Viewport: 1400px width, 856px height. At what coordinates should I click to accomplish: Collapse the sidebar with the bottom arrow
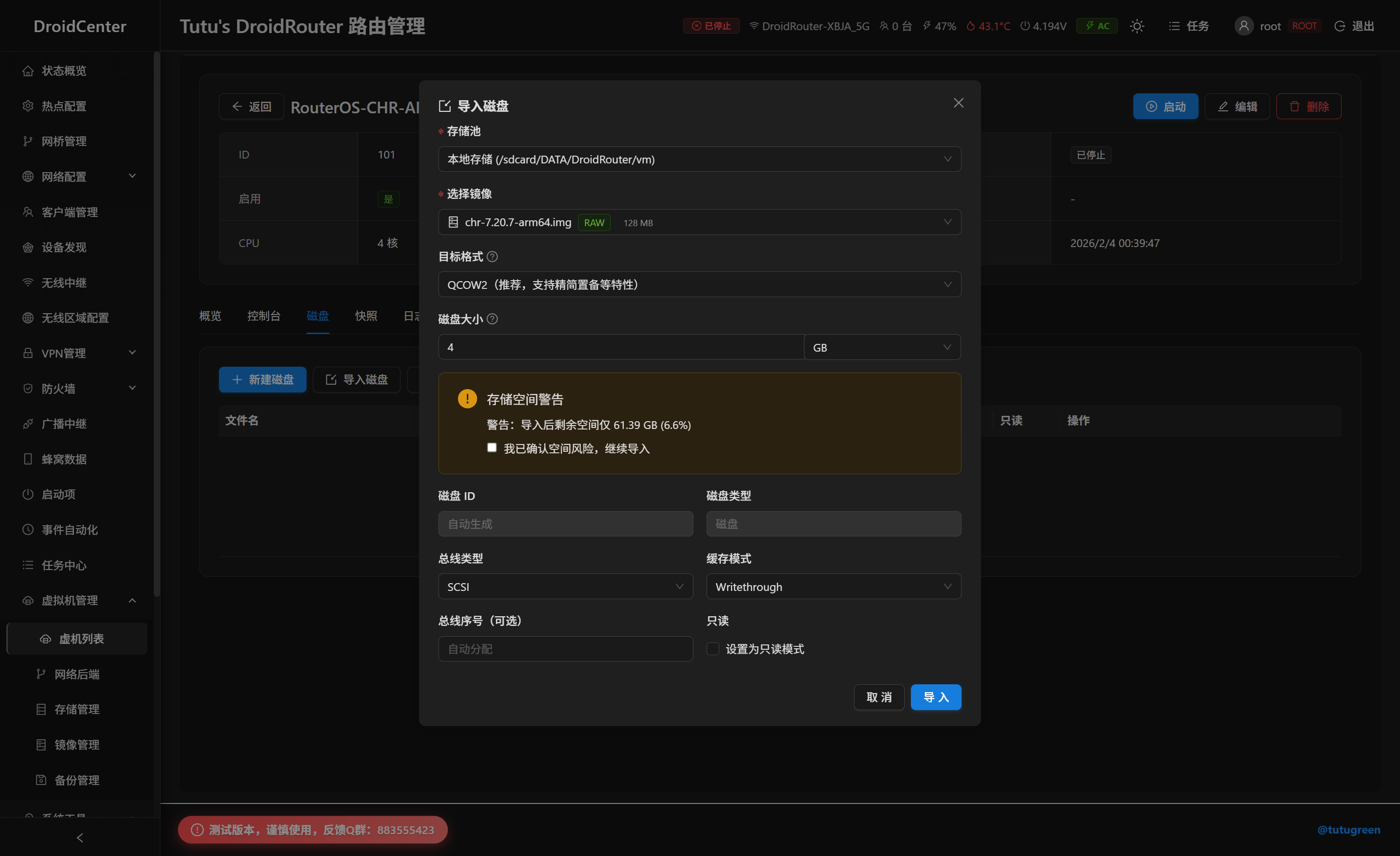tap(79, 837)
